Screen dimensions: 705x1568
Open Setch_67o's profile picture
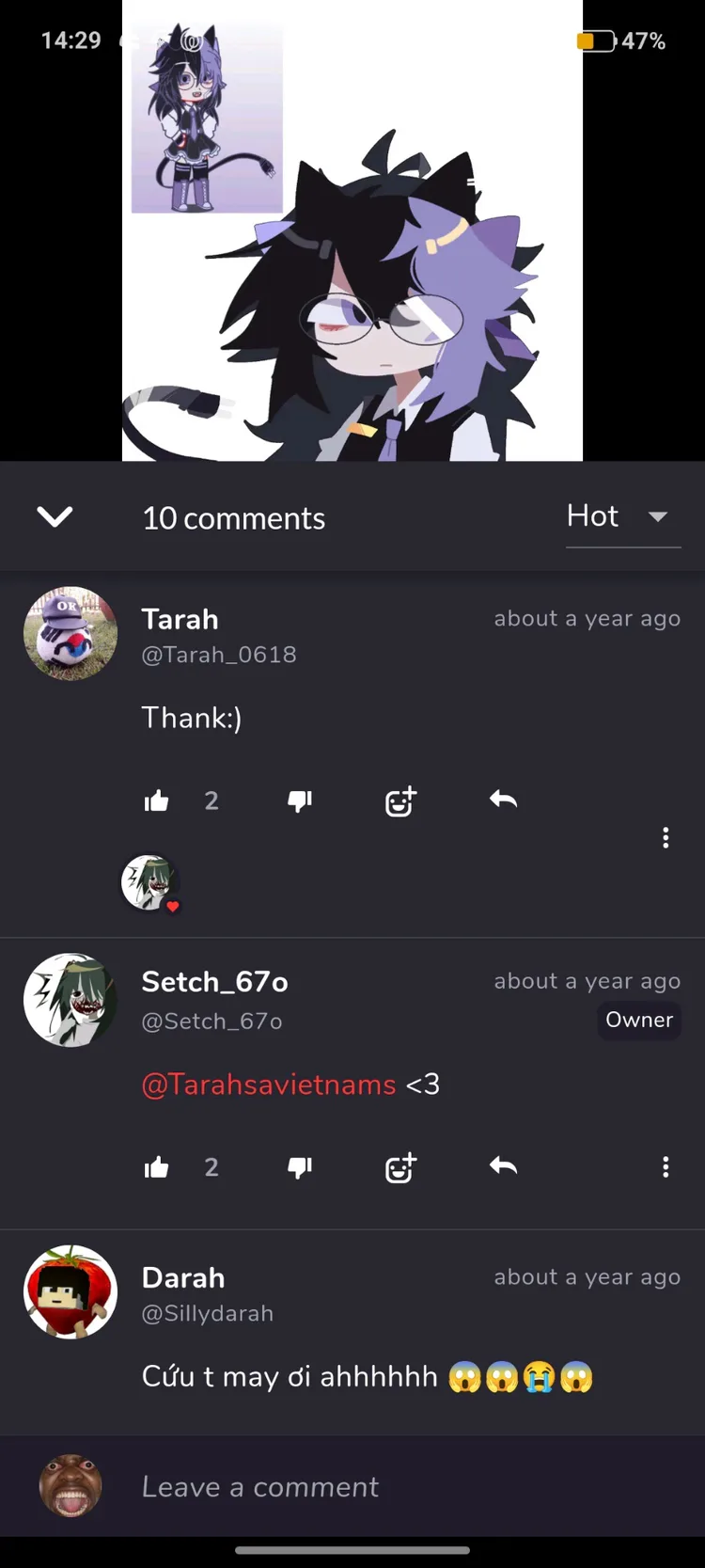[x=70, y=1000]
